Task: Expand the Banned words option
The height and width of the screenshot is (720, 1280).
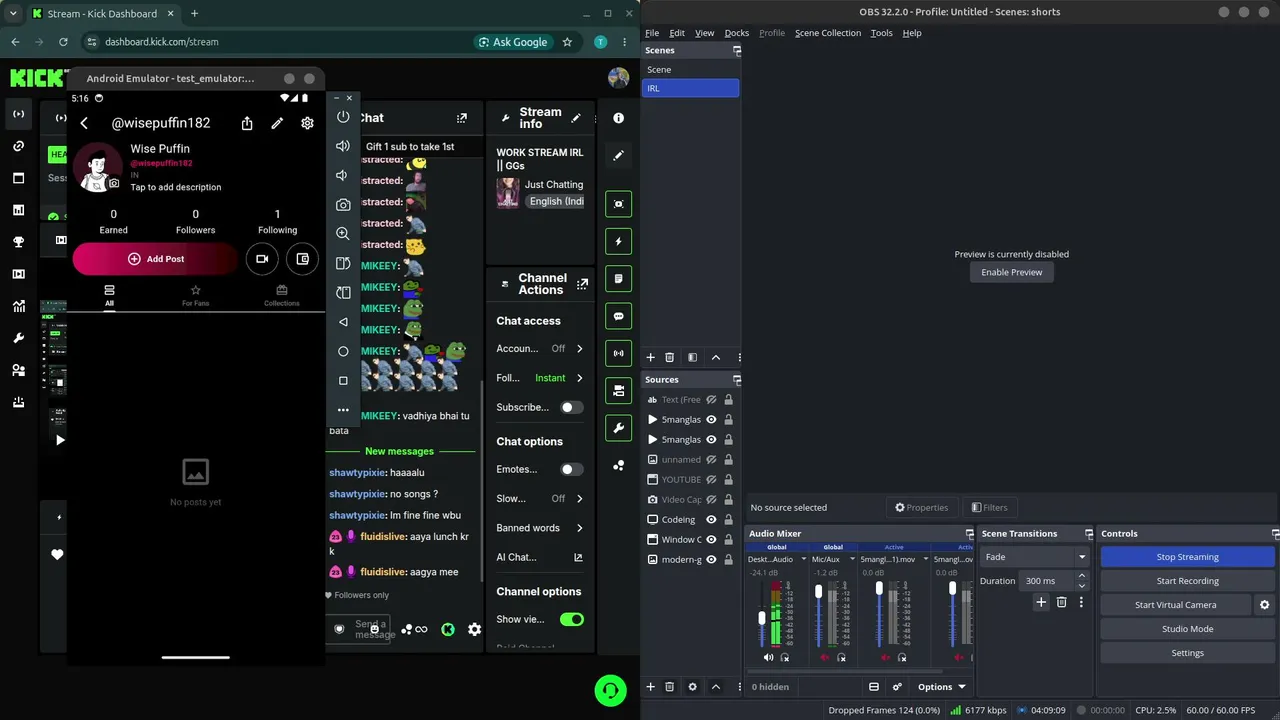Action: (580, 528)
